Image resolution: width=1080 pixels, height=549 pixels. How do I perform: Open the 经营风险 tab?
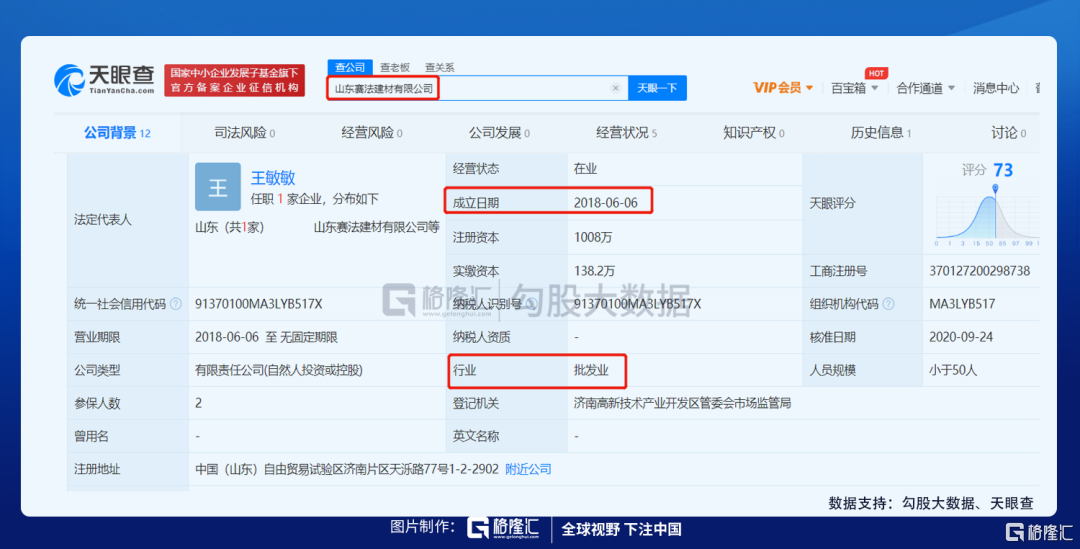pos(372,133)
